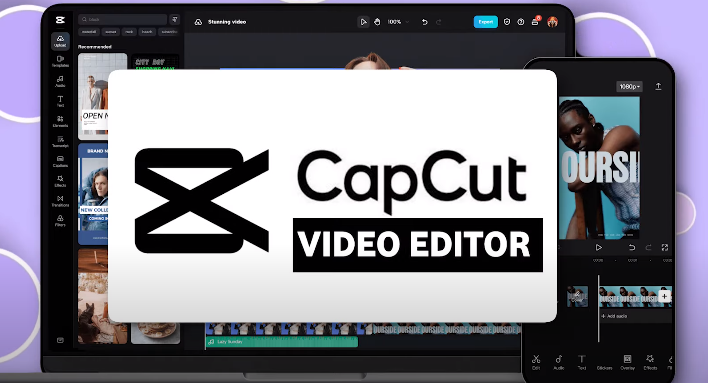Click the Stunning video project title
The image size is (708, 383).
(x=227, y=22)
